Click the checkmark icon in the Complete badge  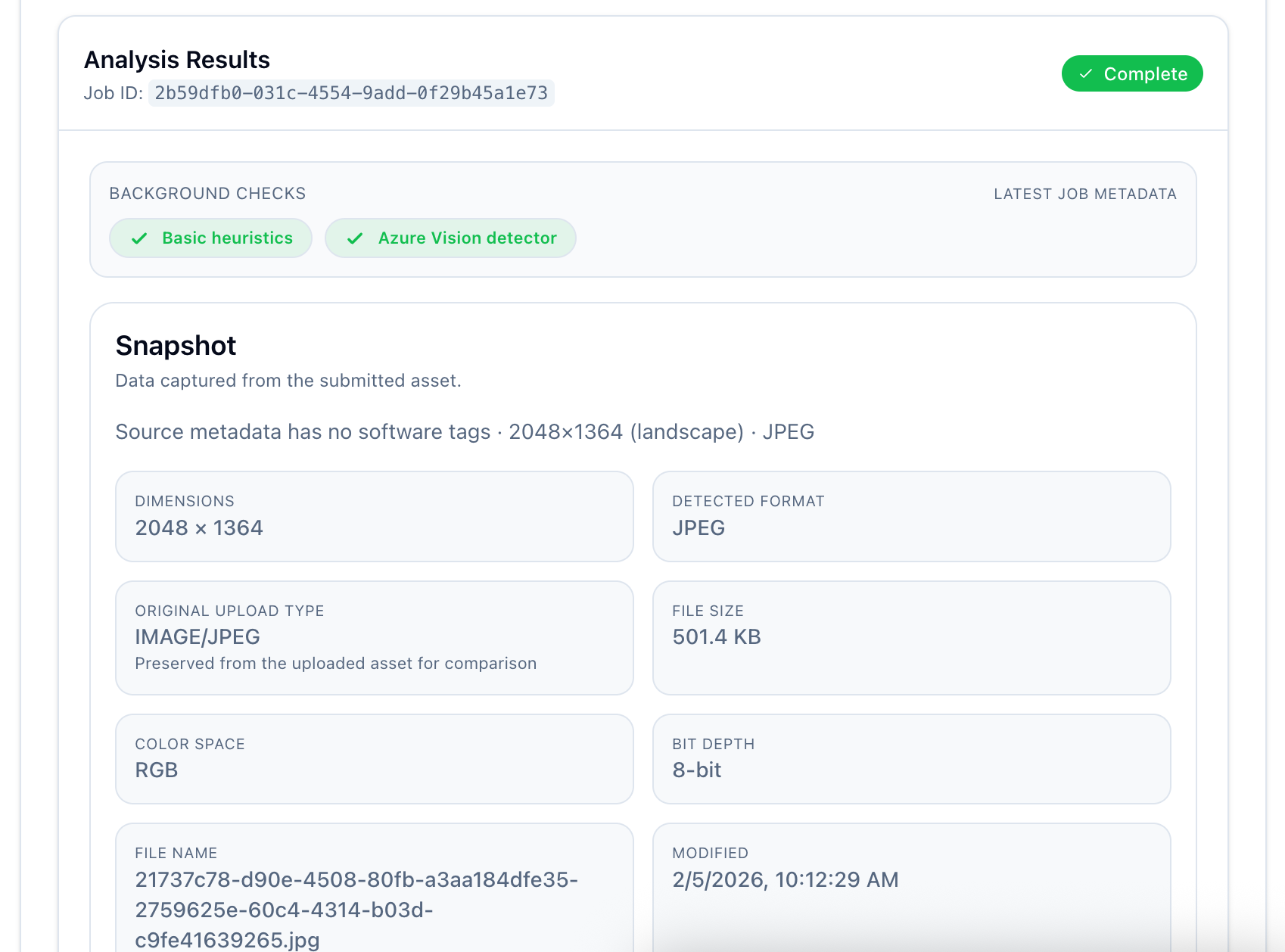point(1086,73)
